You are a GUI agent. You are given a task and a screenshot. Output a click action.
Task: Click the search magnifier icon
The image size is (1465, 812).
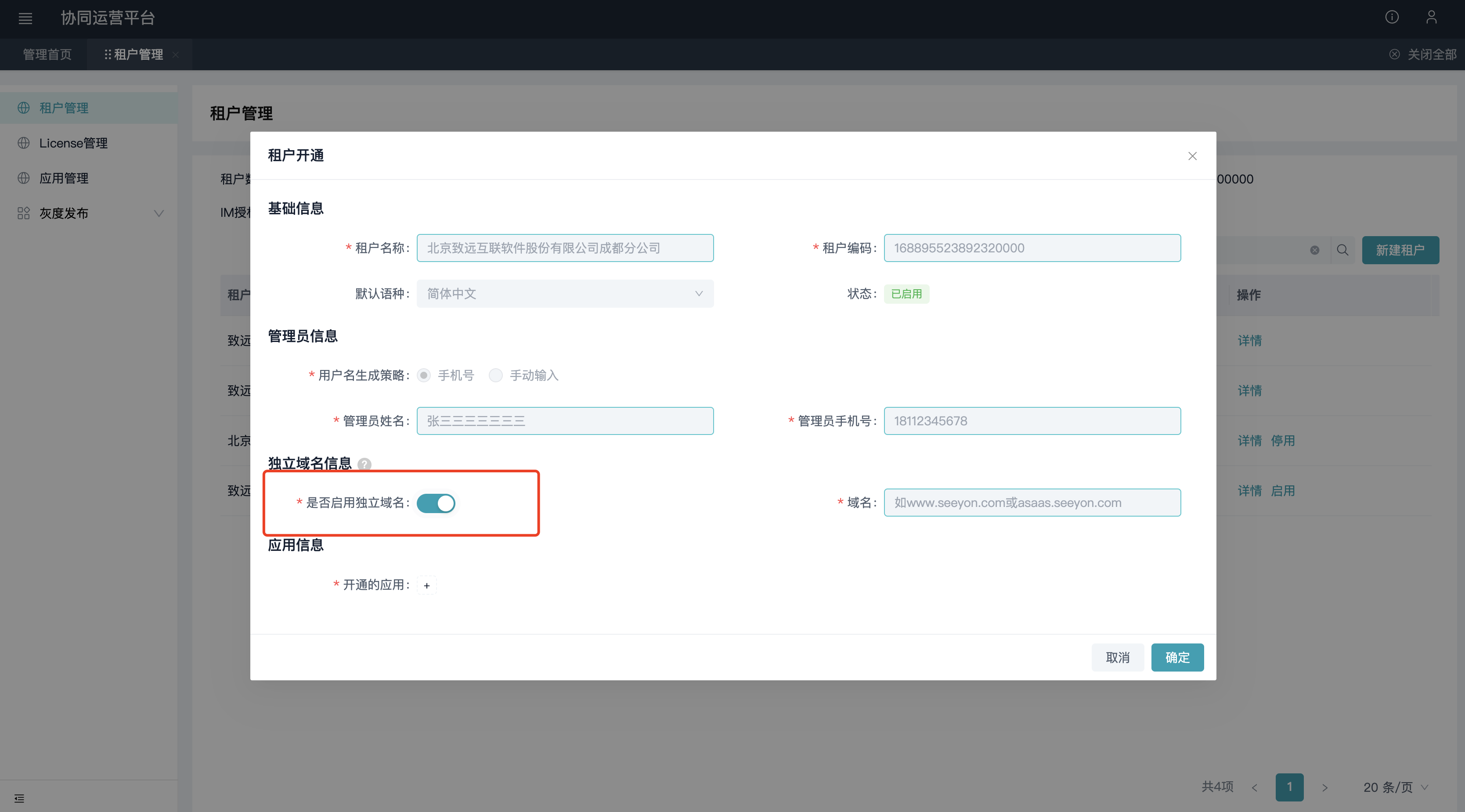pos(1342,251)
